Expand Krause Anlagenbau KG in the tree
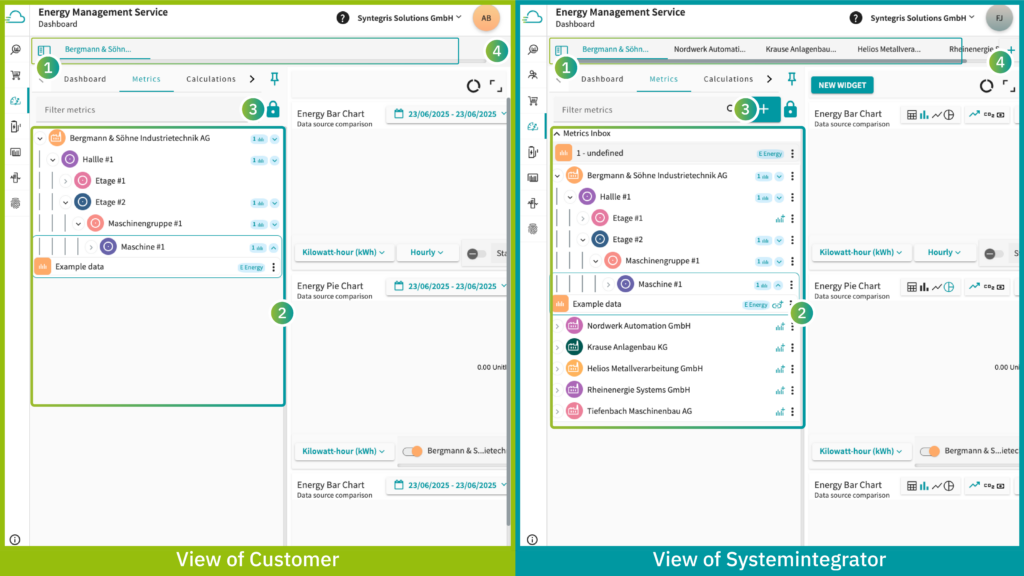The image size is (1024, 576). coord(557,347)
